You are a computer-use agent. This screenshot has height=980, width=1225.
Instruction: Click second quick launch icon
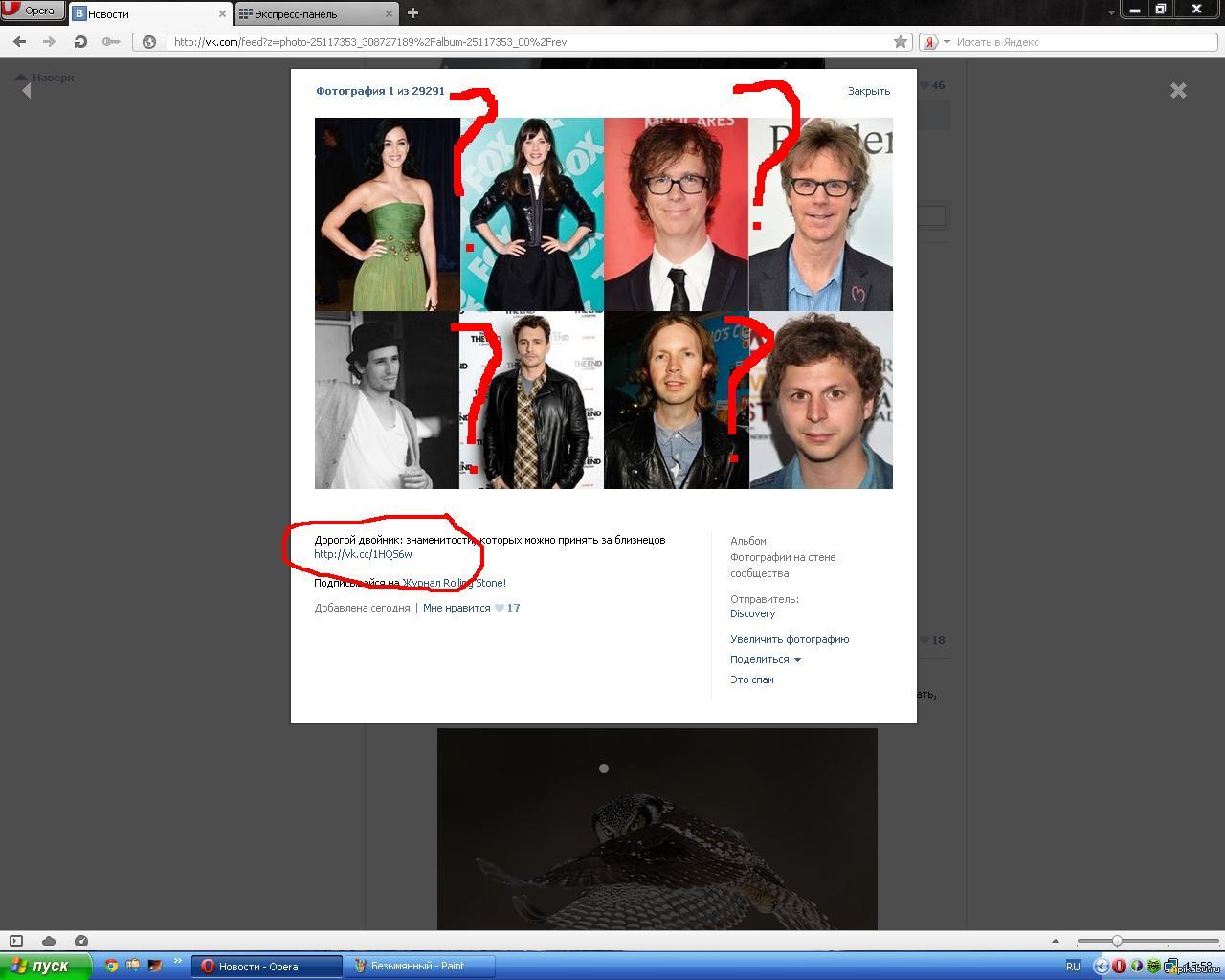pyautogui.click(x=133, y=966)
